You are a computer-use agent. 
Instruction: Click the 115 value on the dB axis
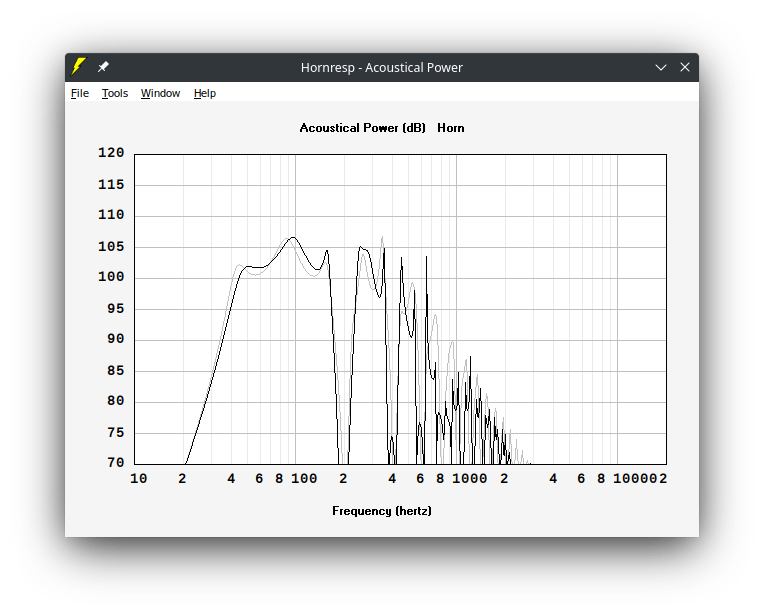111,185
